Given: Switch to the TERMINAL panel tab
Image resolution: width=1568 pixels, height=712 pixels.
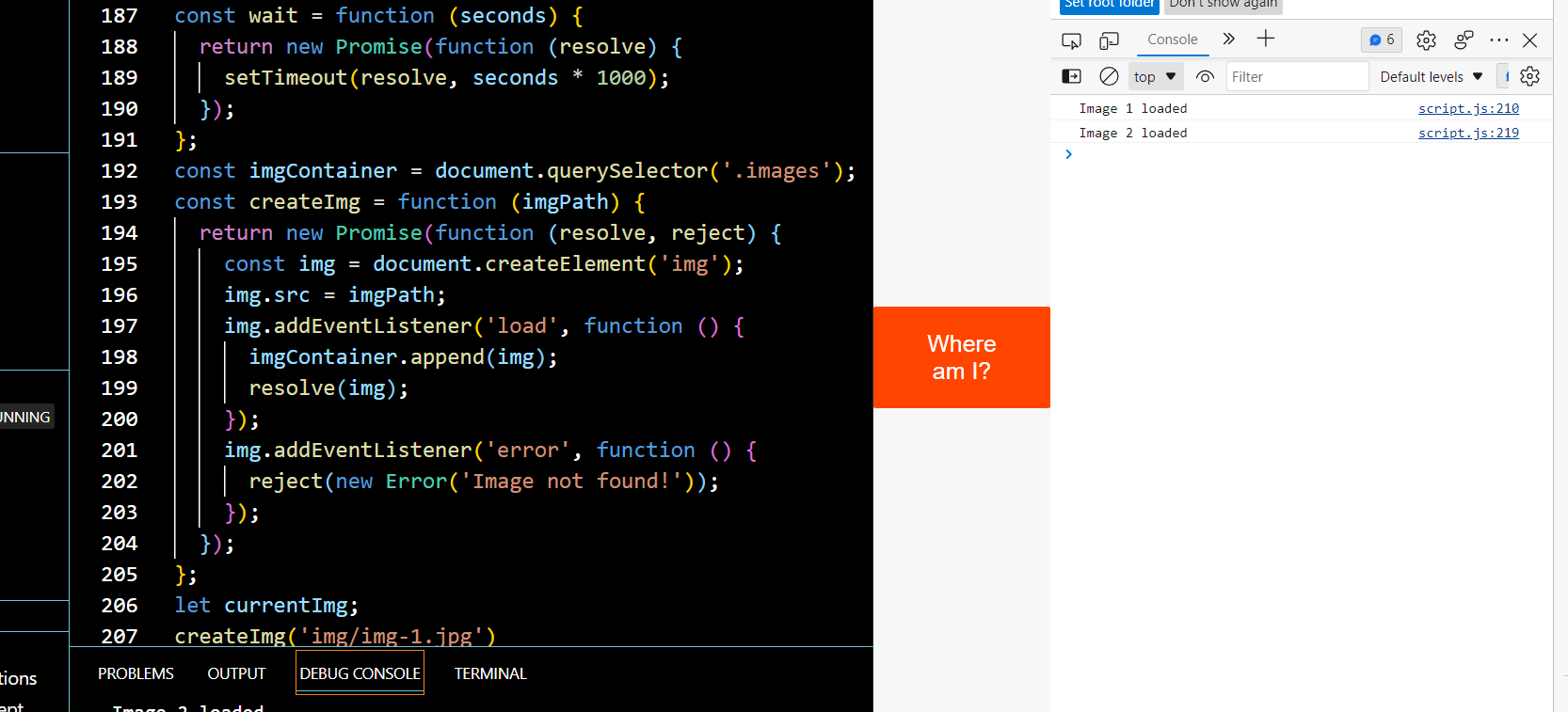Looking at the screenshot, I should 490,673.
